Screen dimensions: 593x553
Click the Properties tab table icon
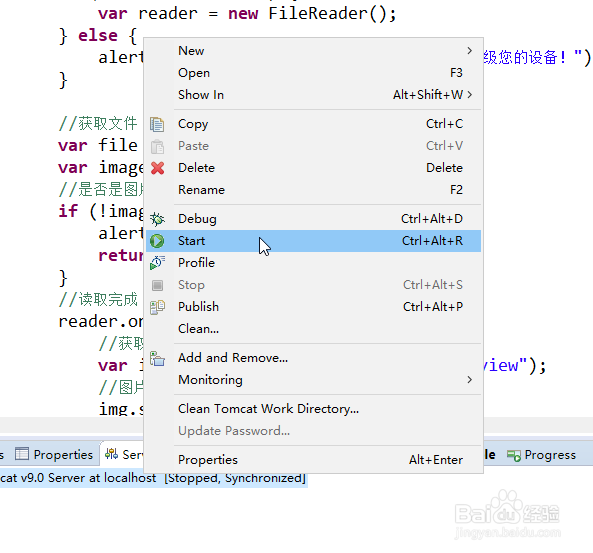pyautogui.click(x=22, y=454)
